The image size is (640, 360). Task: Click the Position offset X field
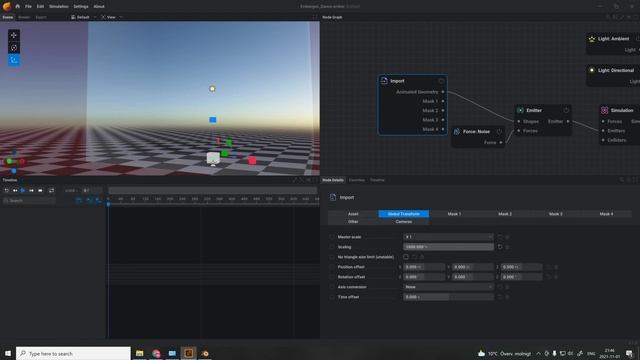(x=424, y=267)
